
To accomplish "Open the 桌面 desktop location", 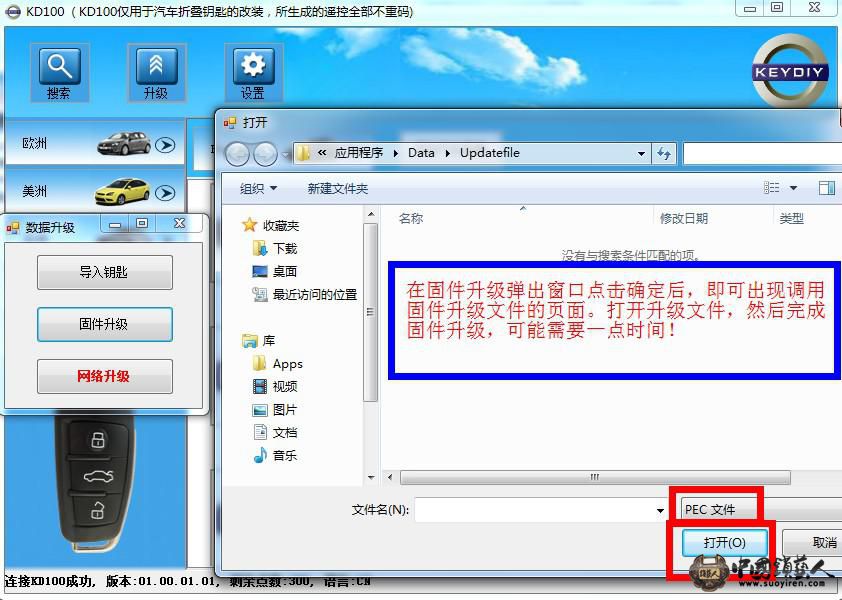I will coord(274,272).
